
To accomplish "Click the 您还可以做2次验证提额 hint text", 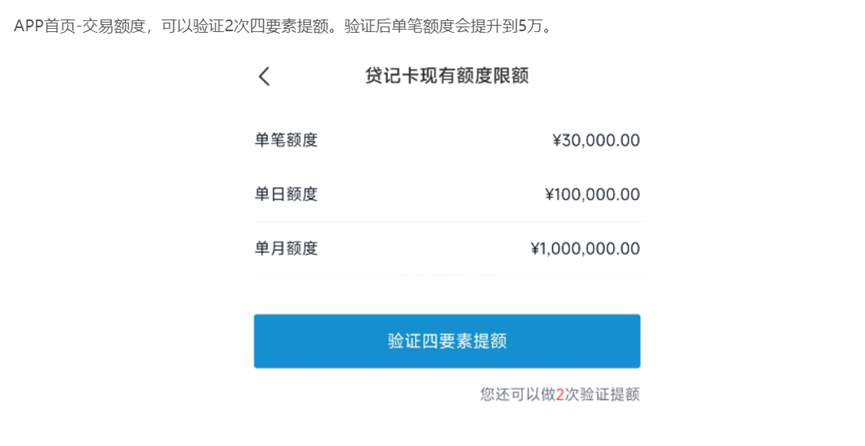I will click(x=560, y=394).
